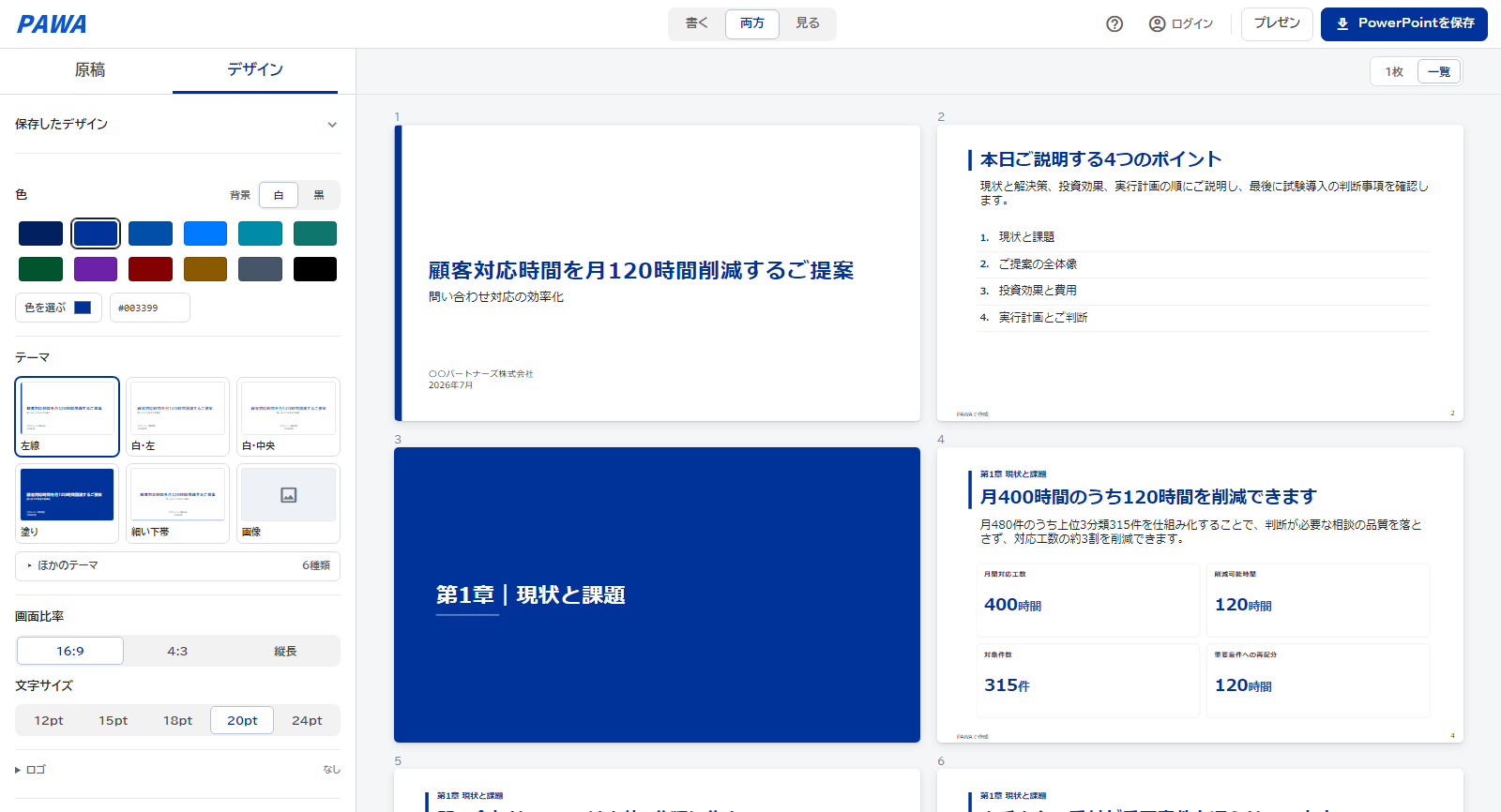Open the help question mark icon
Viewport: 1501px width, 812px height.
(1114, 24)
